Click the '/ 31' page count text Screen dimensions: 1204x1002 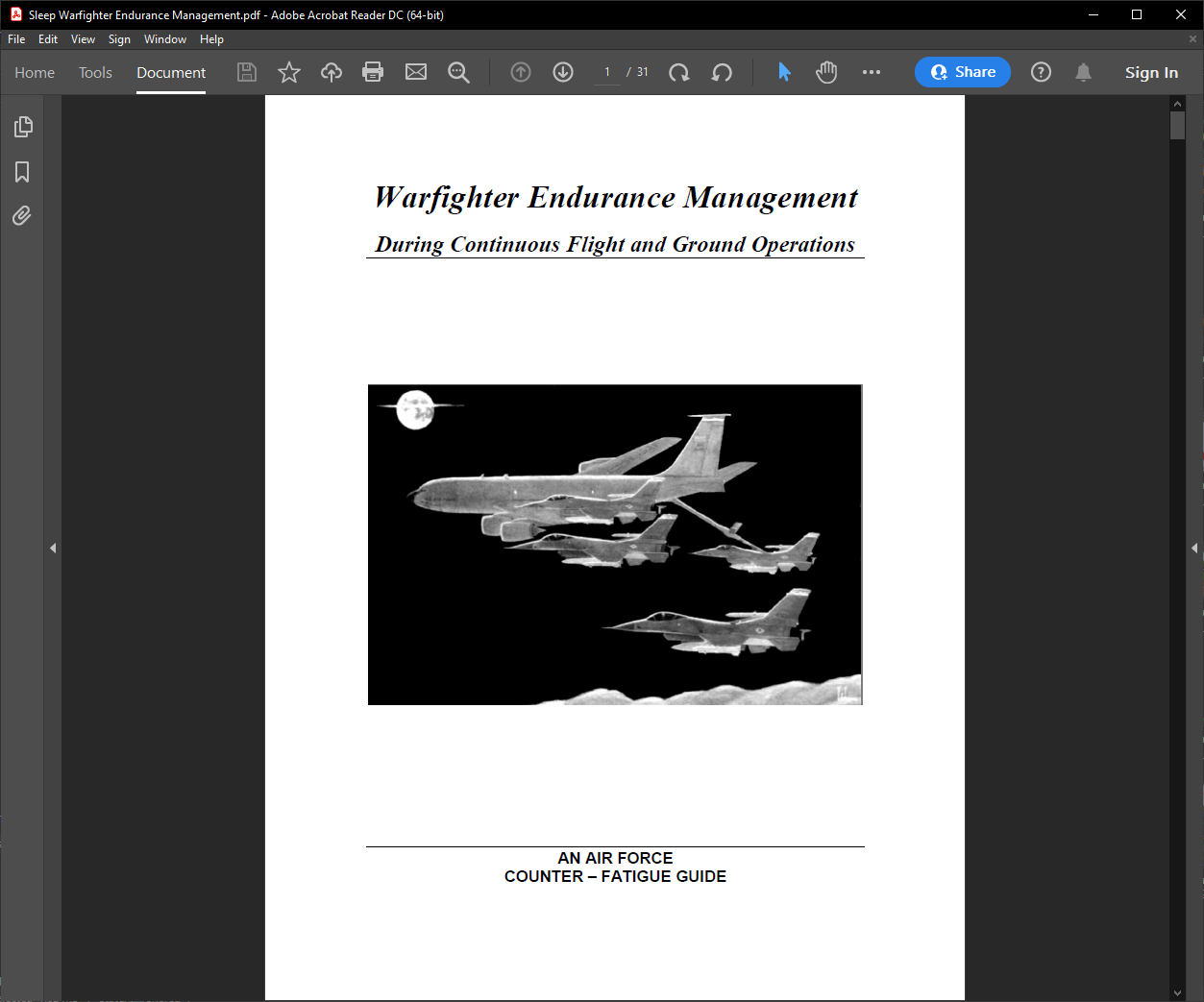(638, 72)
